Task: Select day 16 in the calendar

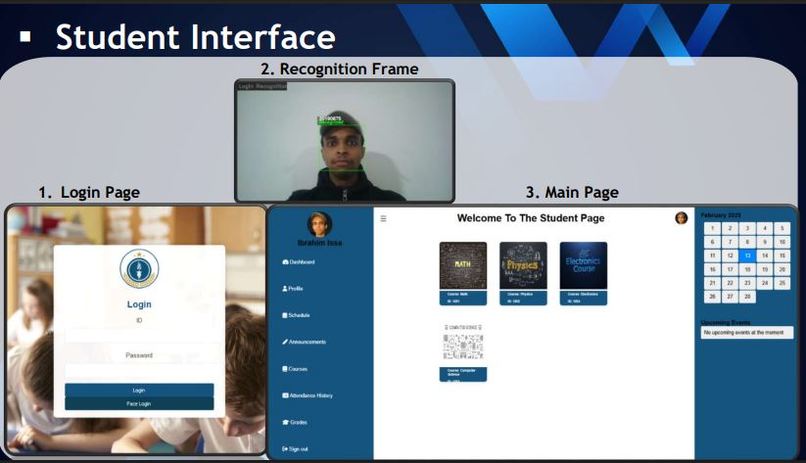Action: (x=712, y=269)
